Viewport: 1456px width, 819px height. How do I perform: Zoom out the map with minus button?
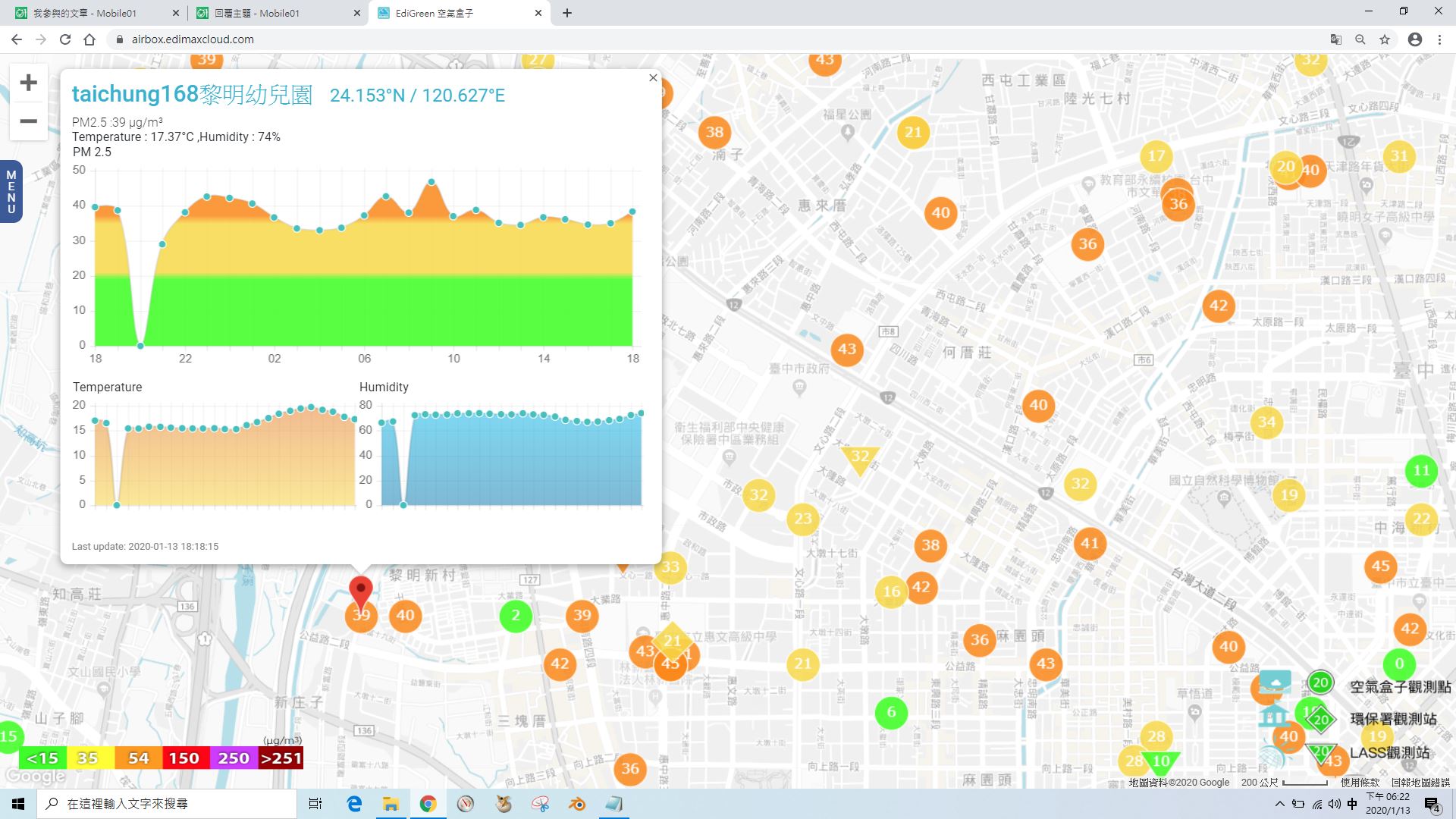coord(28,121)
